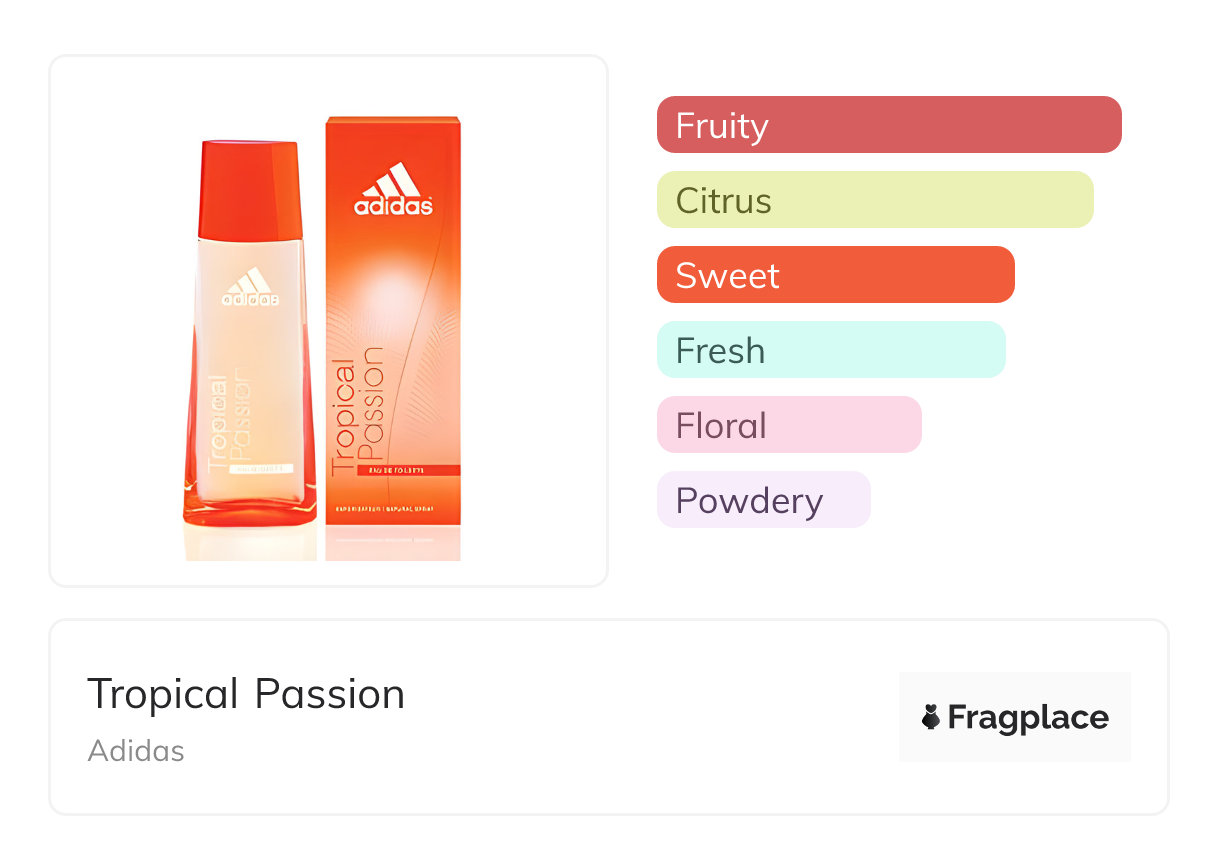Click the red Eau de Toilette box label
The height and width of the screenshot is (864, 1218).
pyautogui.click(x=393, y=470)
